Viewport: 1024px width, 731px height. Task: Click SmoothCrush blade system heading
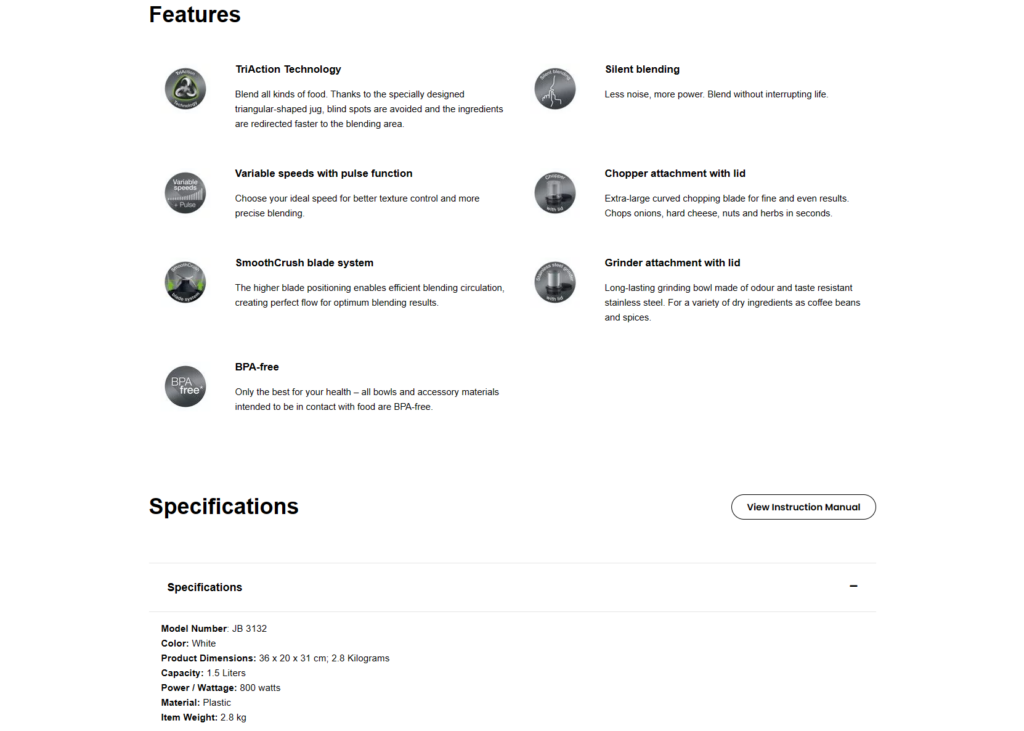(304, 263)
